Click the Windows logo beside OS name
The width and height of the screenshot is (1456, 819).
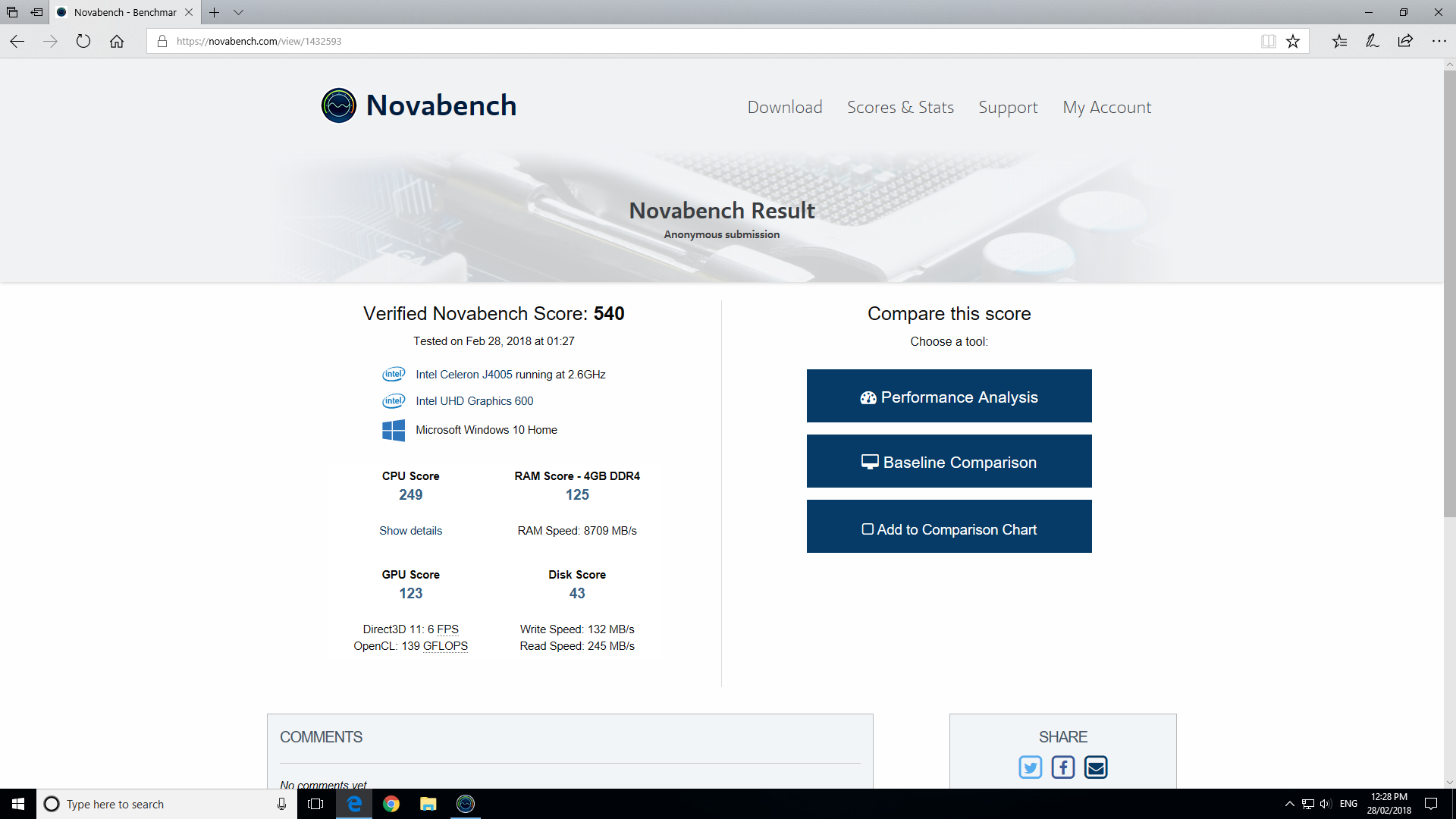pyautogui.click(x=394, y=430)
